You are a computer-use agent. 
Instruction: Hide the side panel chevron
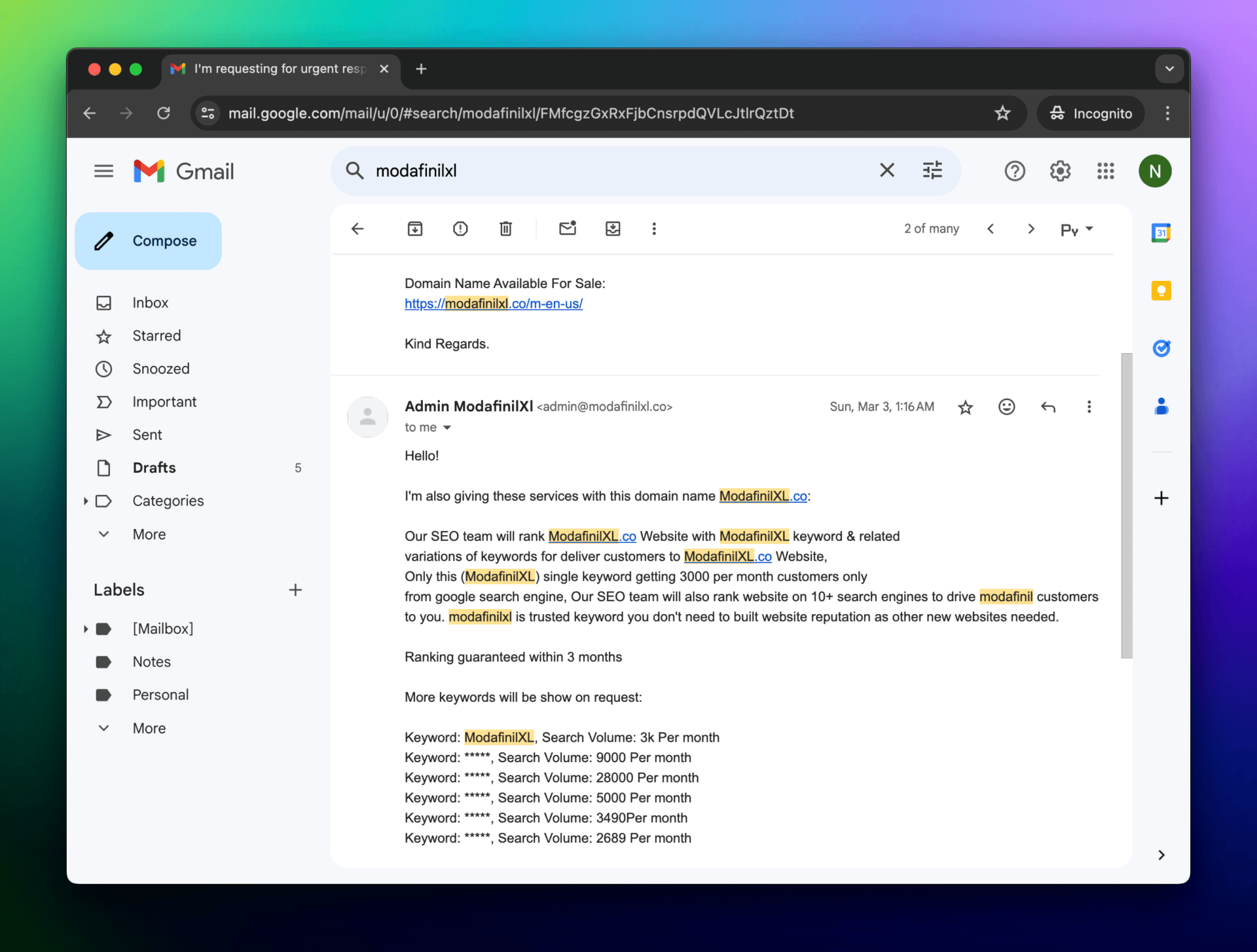1161,855
